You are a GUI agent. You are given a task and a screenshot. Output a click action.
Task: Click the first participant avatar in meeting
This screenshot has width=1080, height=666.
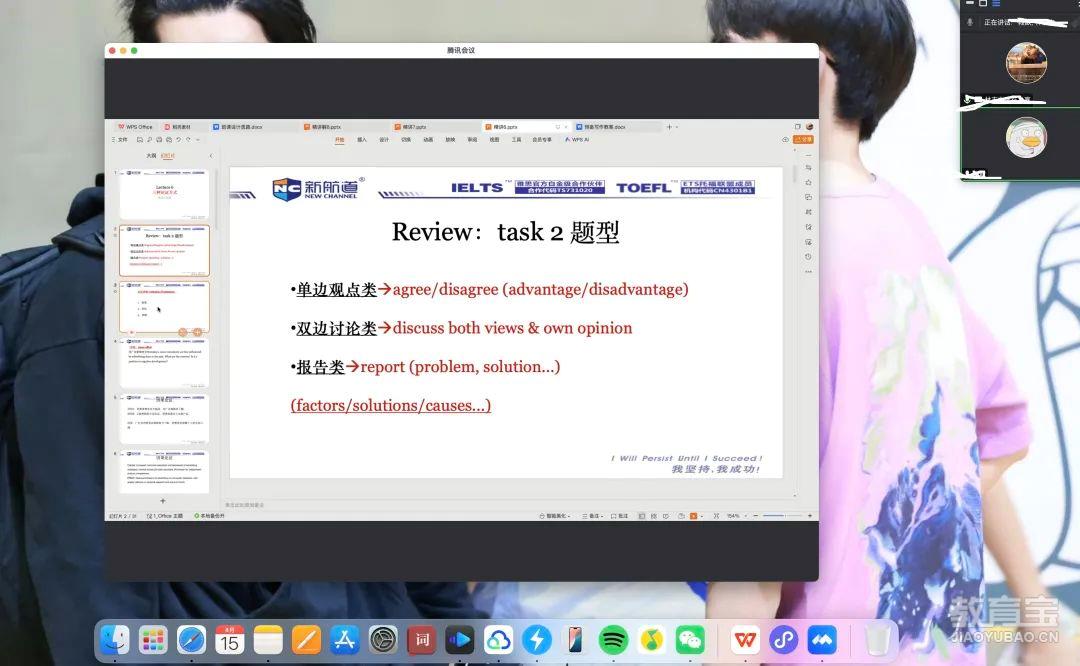1026,62
